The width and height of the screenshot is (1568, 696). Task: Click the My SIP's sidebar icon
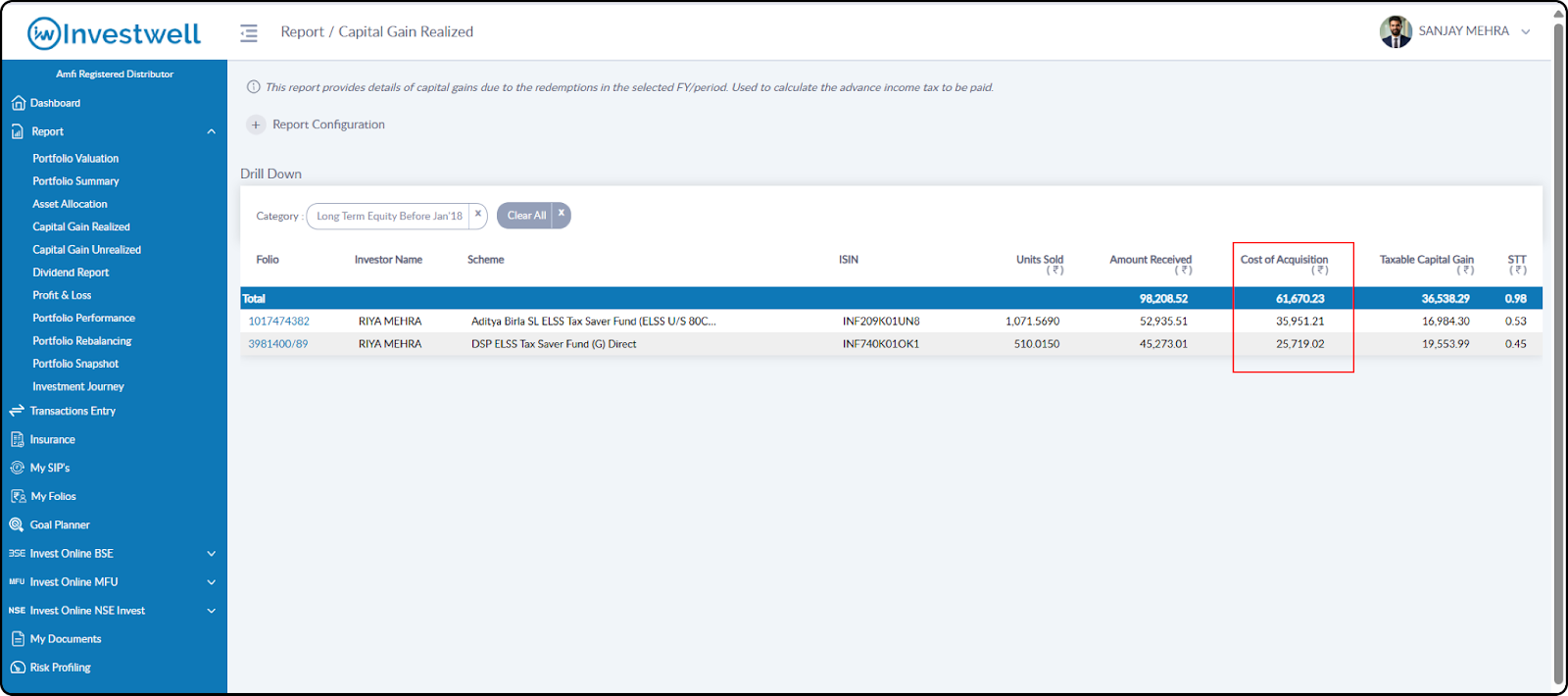(x=18, y=468)
